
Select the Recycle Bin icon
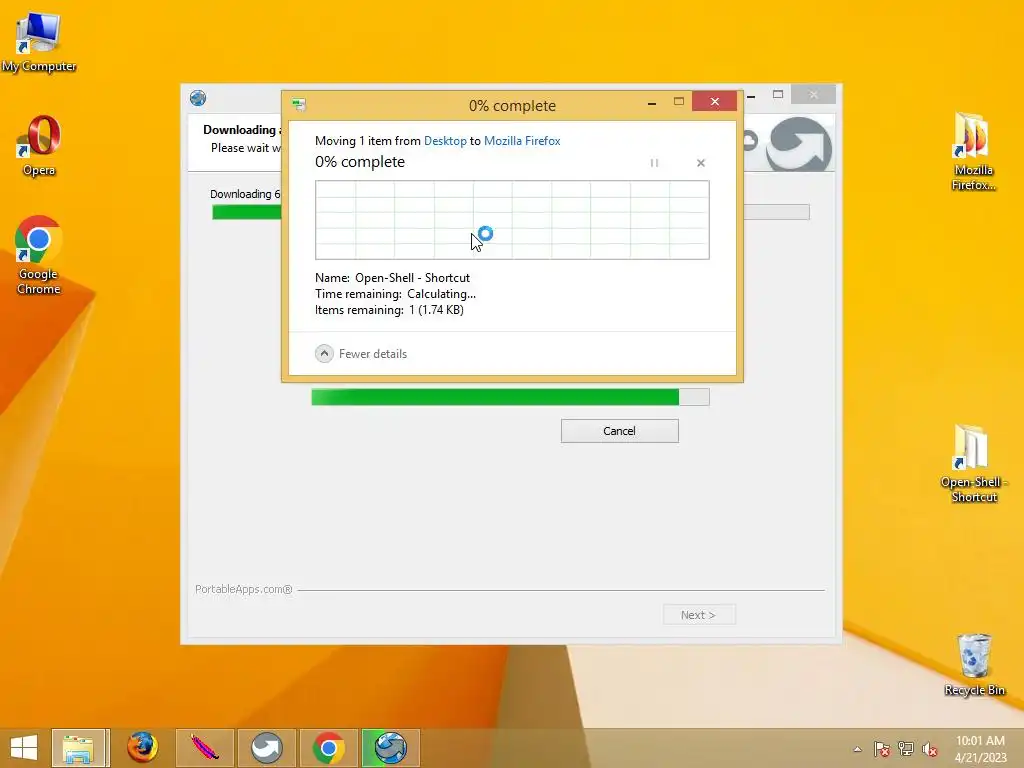pyautogui.click(x=974, y=664)
